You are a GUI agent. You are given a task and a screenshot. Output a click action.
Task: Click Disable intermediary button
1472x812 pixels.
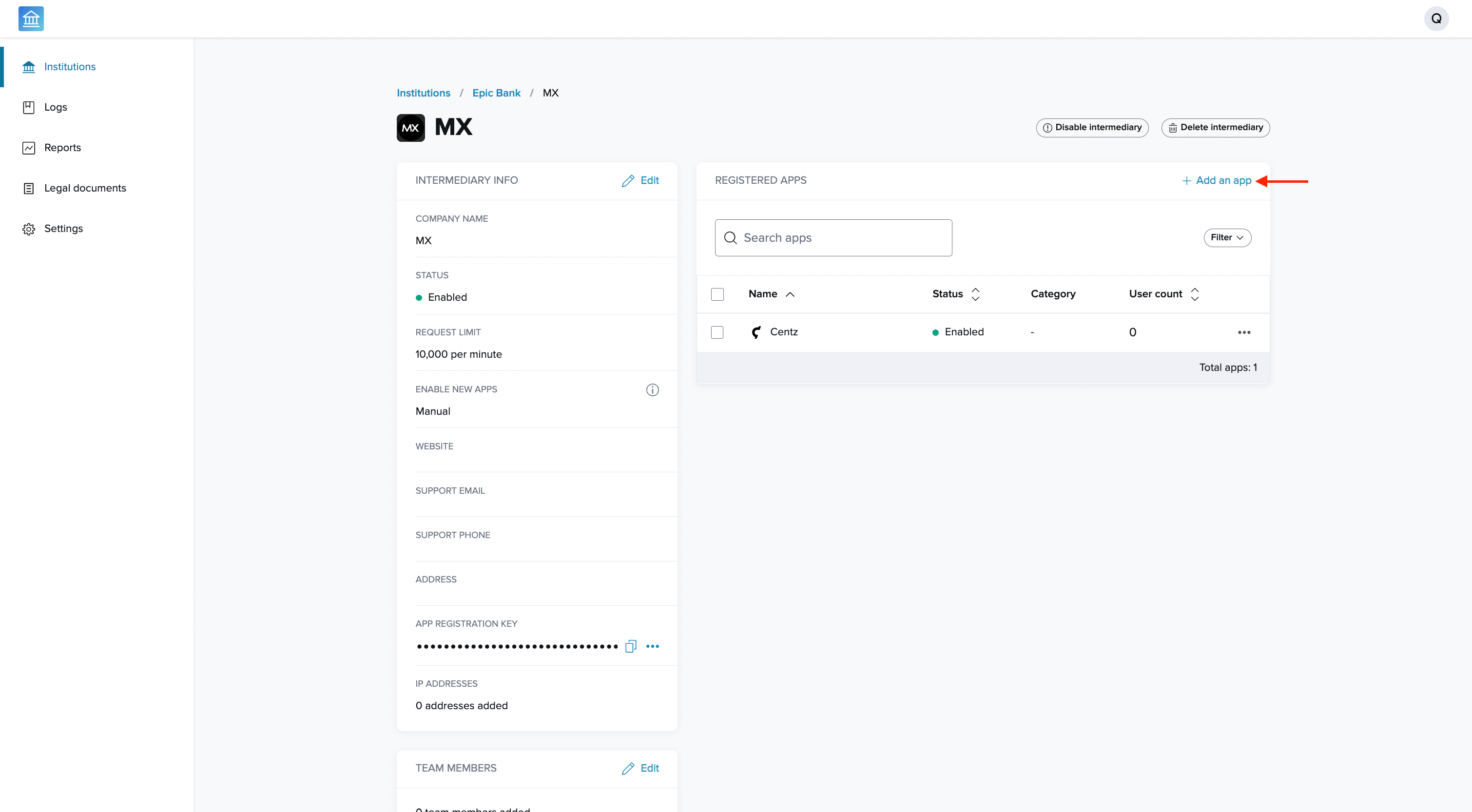click(1092, 128)
